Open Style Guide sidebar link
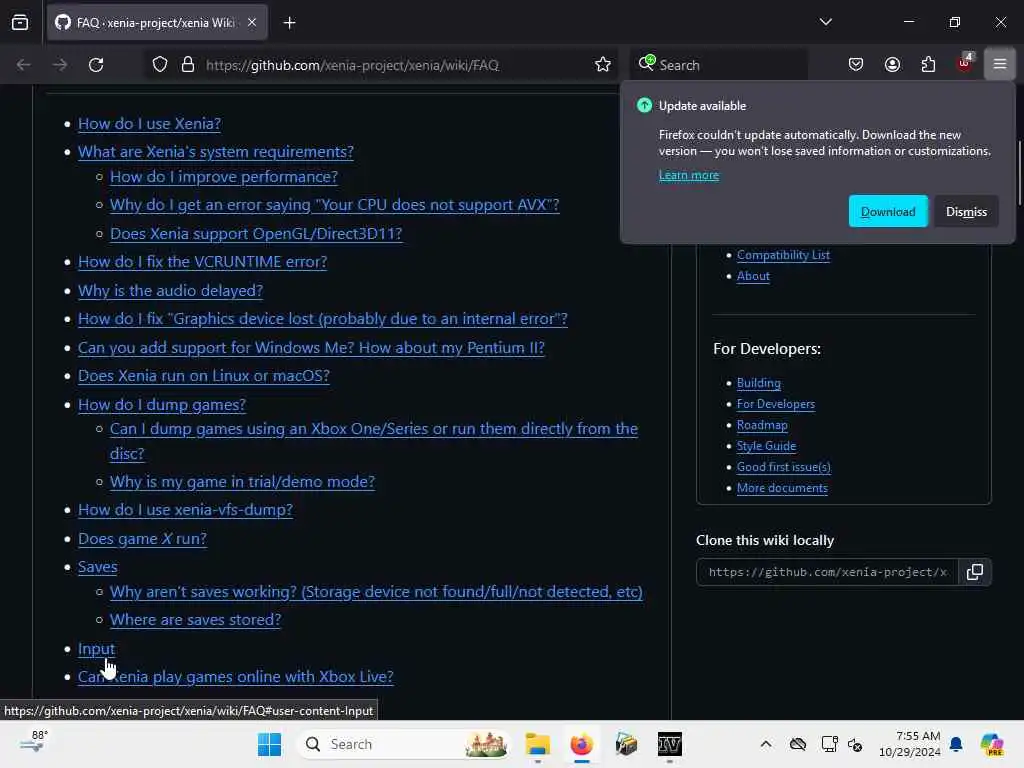 (766, 445)
